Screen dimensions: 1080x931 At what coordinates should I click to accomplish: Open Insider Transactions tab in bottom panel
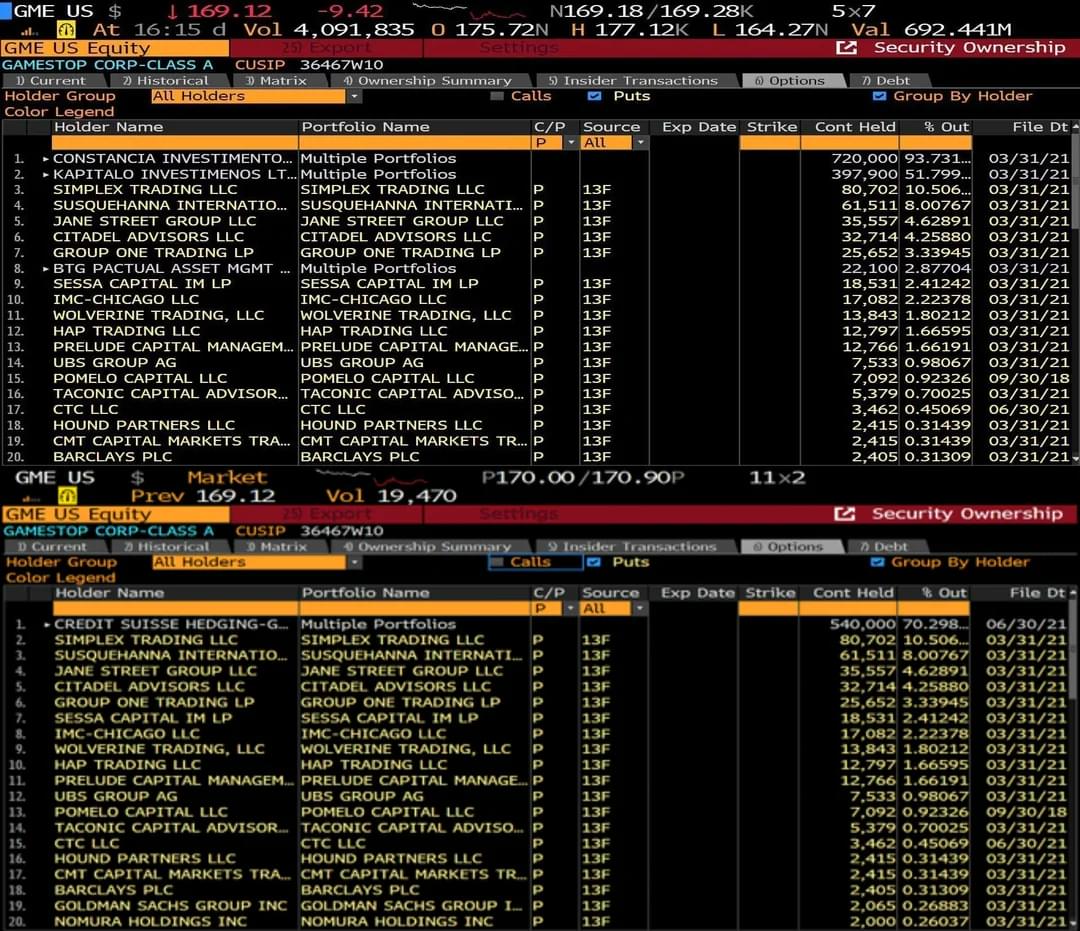[x=636, y=547]
